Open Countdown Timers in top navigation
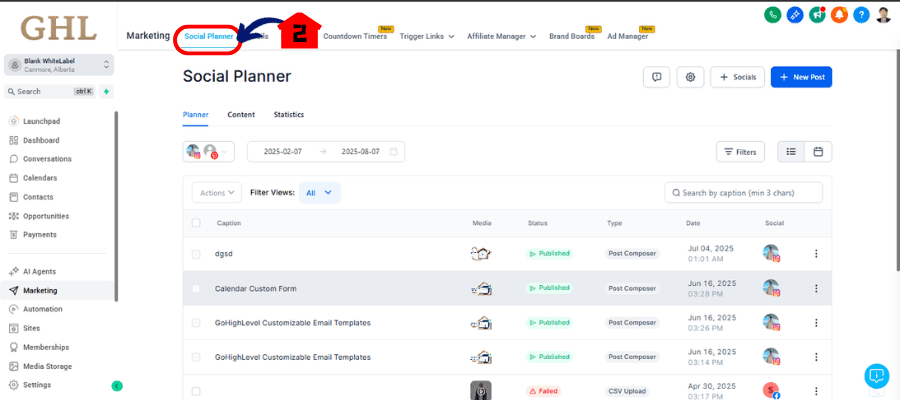The height and width of the screenshot is (400, 900). point(355,36)
